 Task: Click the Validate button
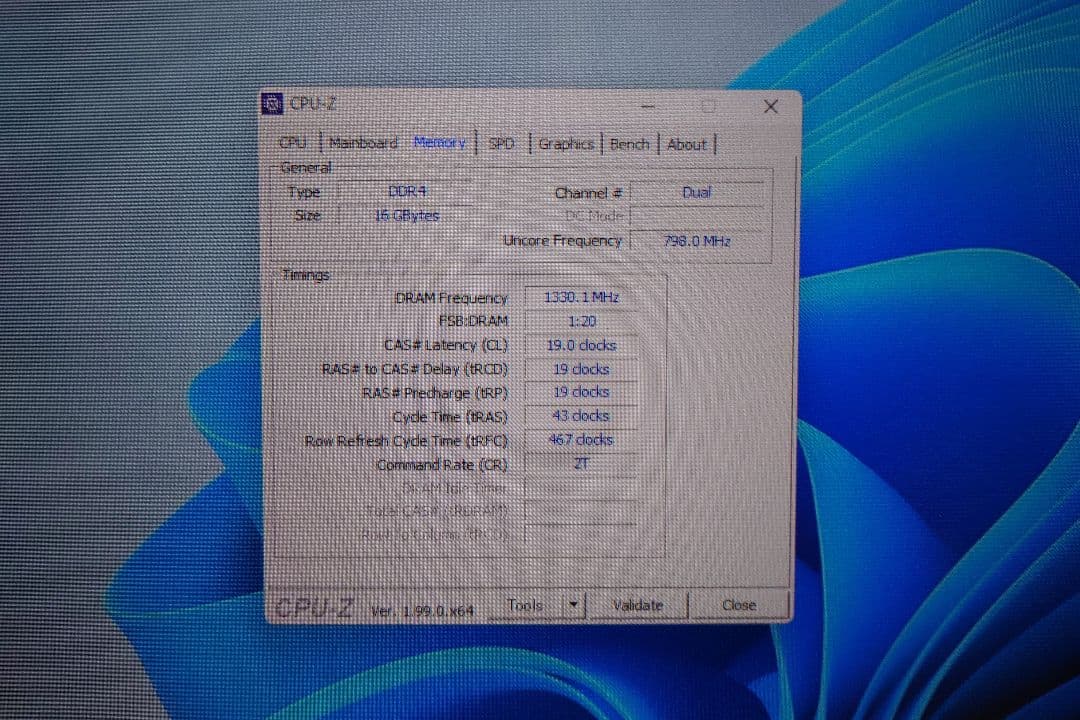coord(638,605)
